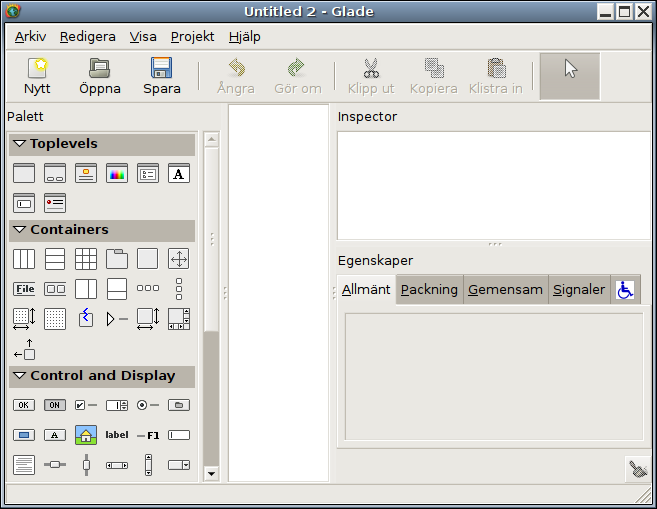Click the Öppna toolbar button
Screen dimensions: 657x509
point(100,76)
